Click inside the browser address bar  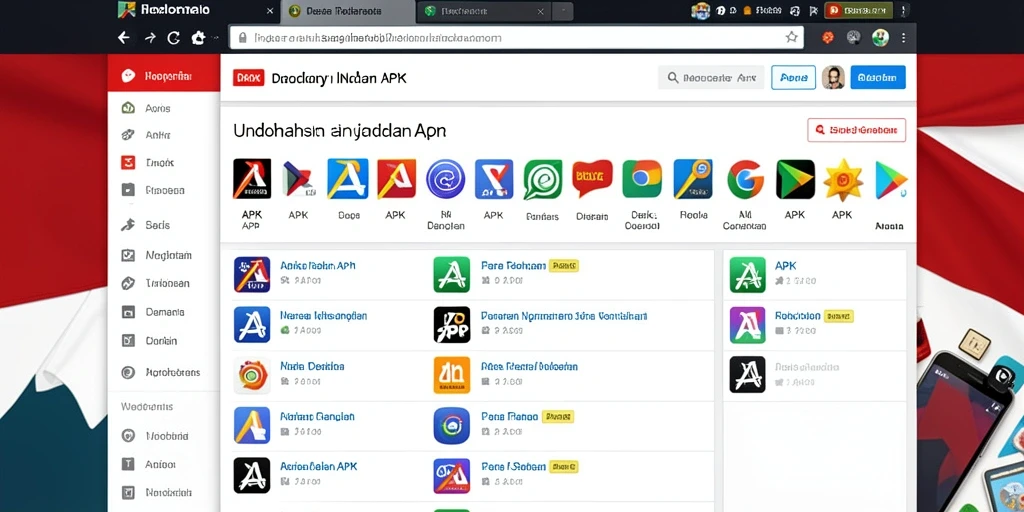pyautogui.click(x=517, y=38)
